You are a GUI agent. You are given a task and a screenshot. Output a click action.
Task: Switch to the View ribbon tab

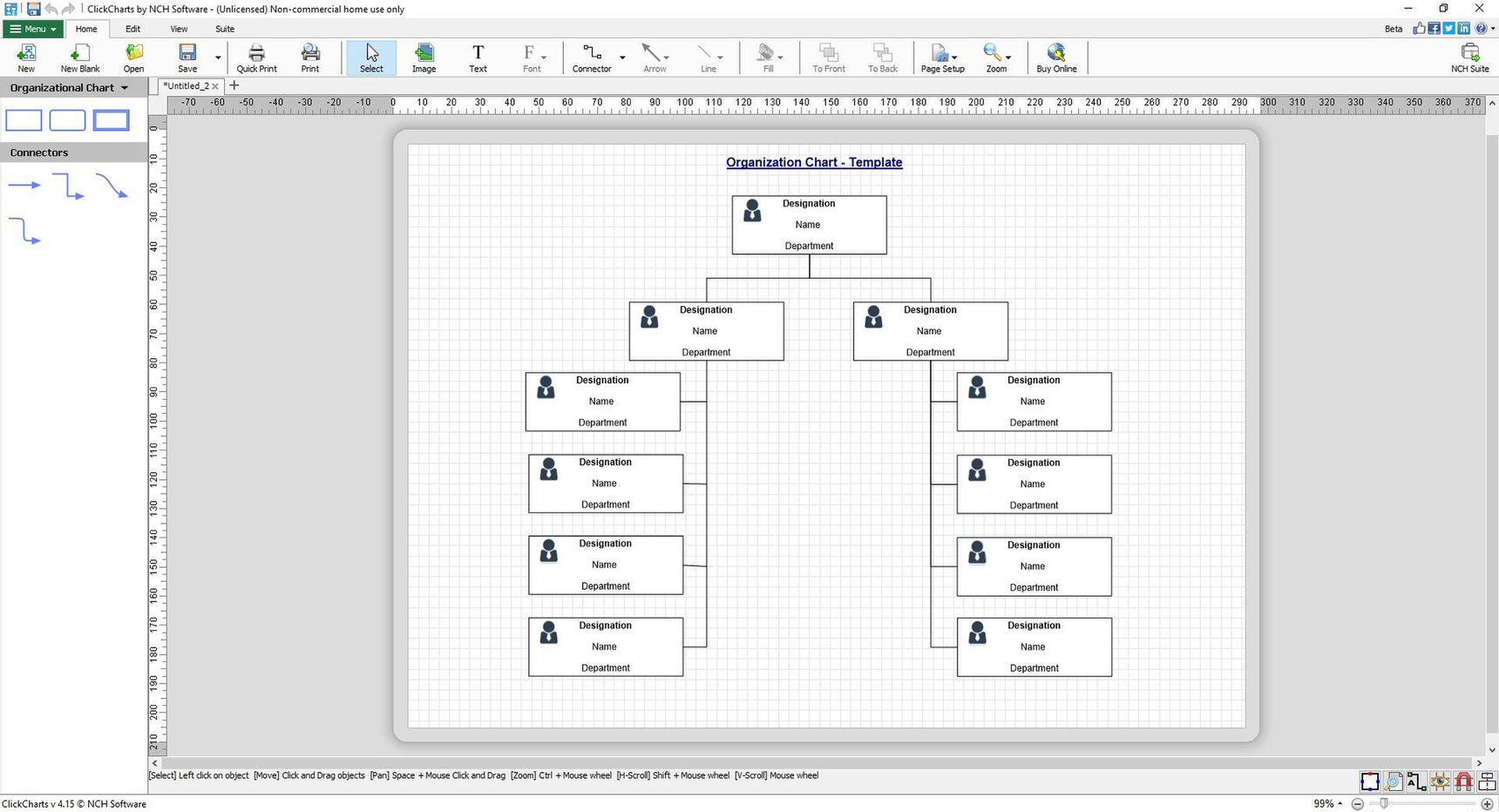click(x=179, y=29)
